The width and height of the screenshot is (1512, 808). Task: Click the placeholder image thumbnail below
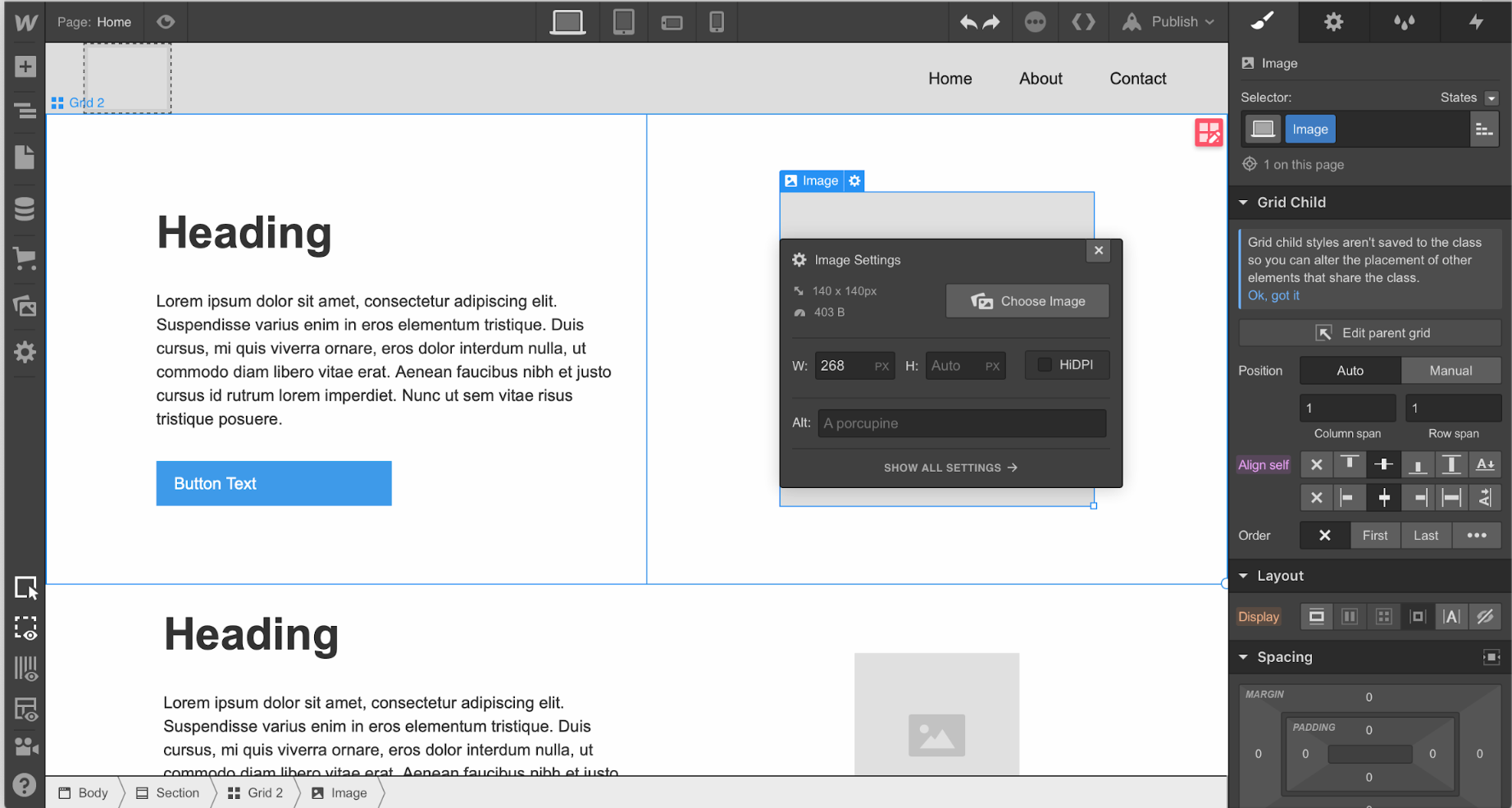[936, 714]
